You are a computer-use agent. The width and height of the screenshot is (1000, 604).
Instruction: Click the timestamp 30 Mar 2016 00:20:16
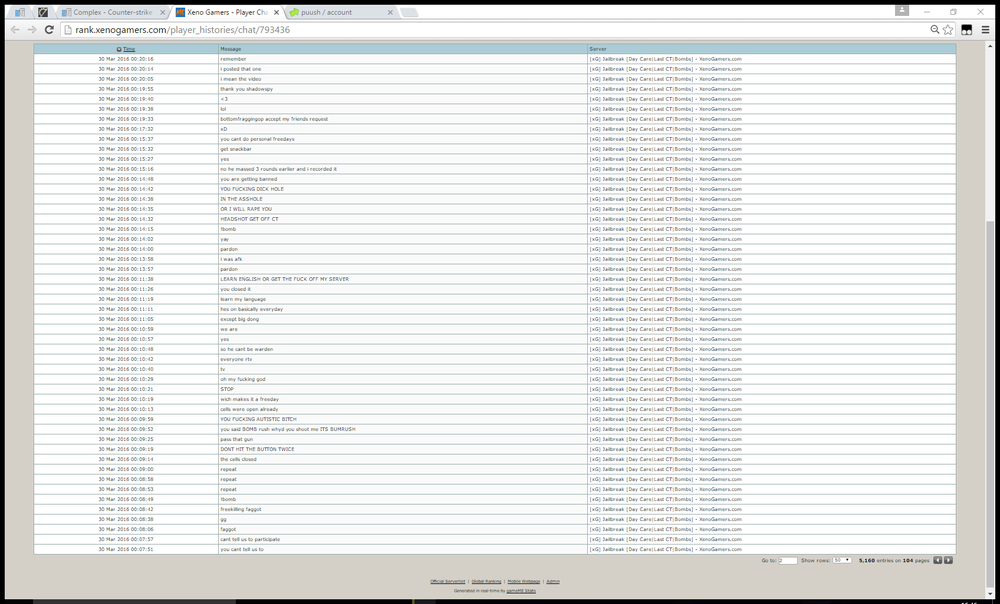coord(126,59)
